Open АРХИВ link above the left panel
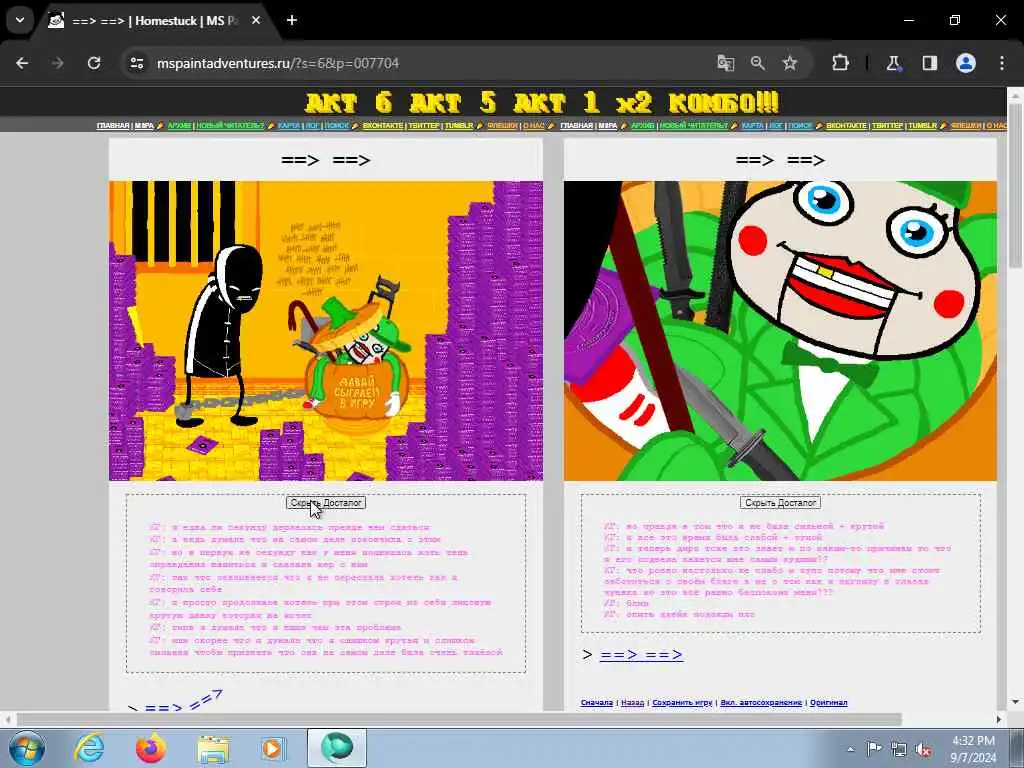 tap(179, 125)
